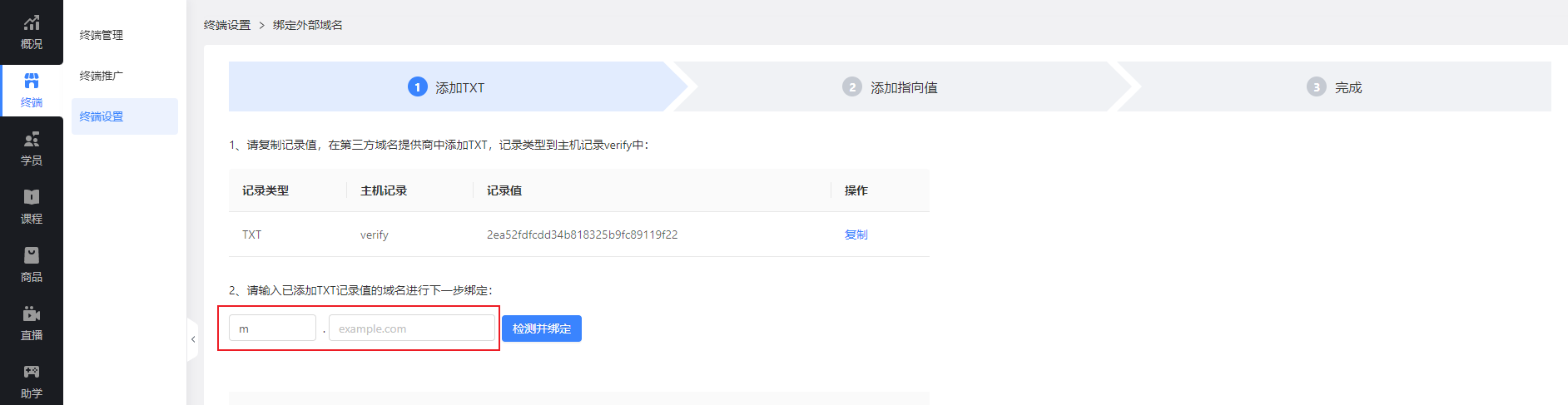Click the 终端设置 breadcrumb link

tap(227, 25)
